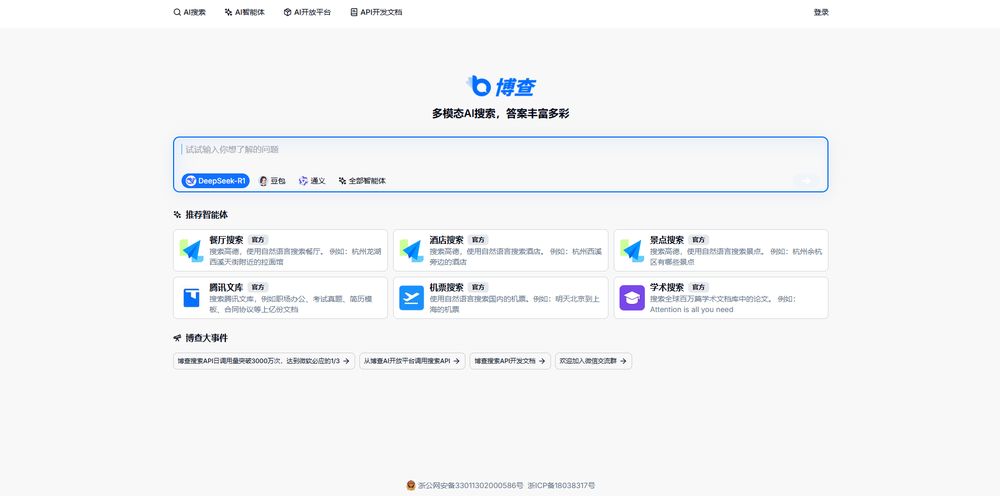Screen dimensions: 1000x496
Task: Click the AI智能体 nav icon
Action: [x=228, y=12]
